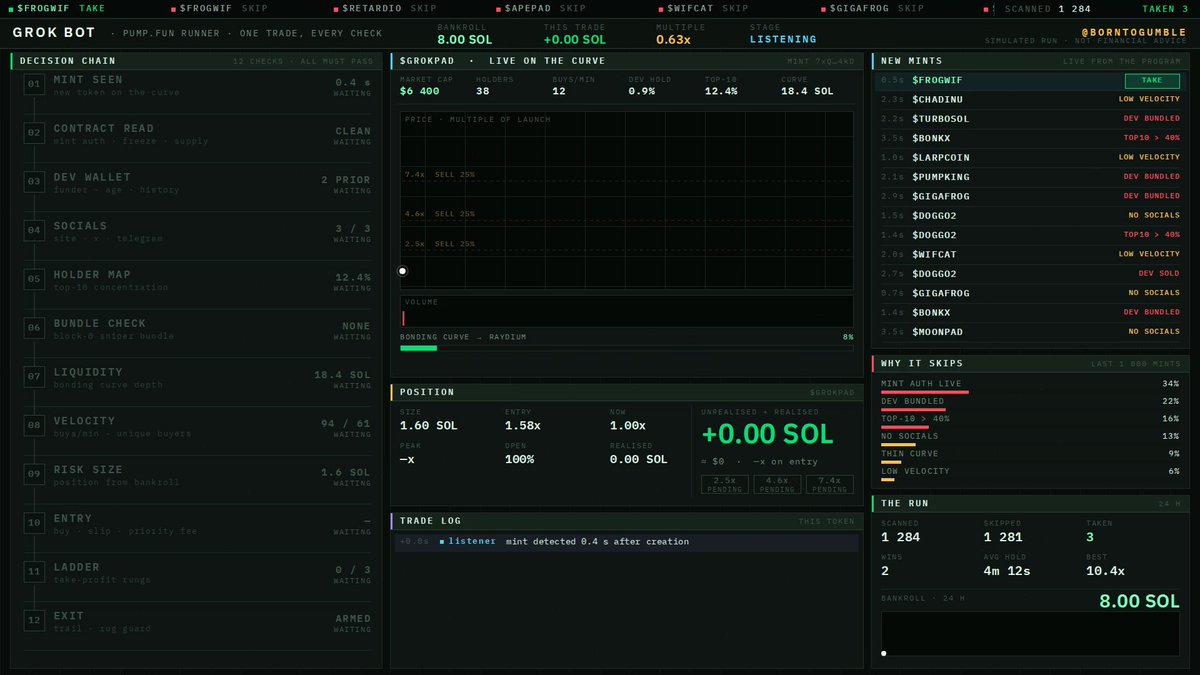Click the 2.5x pending ladder box
The image size is (1200, 675).
coord(725,485)
